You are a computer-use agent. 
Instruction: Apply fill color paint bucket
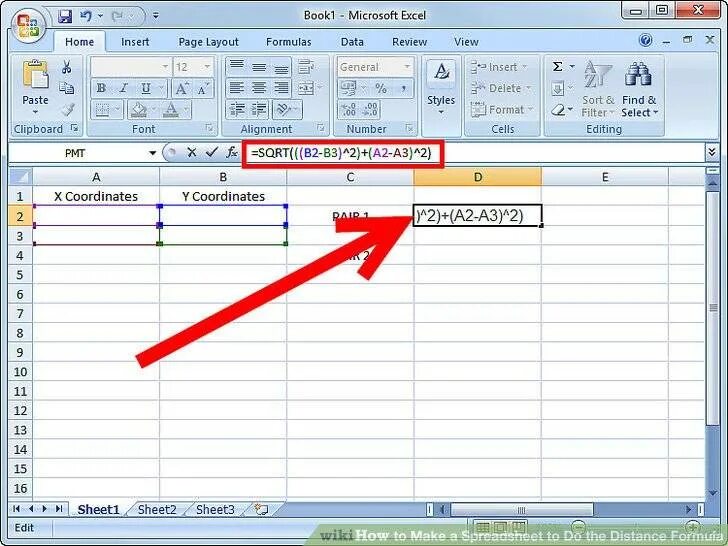click(x=139, y=110)
